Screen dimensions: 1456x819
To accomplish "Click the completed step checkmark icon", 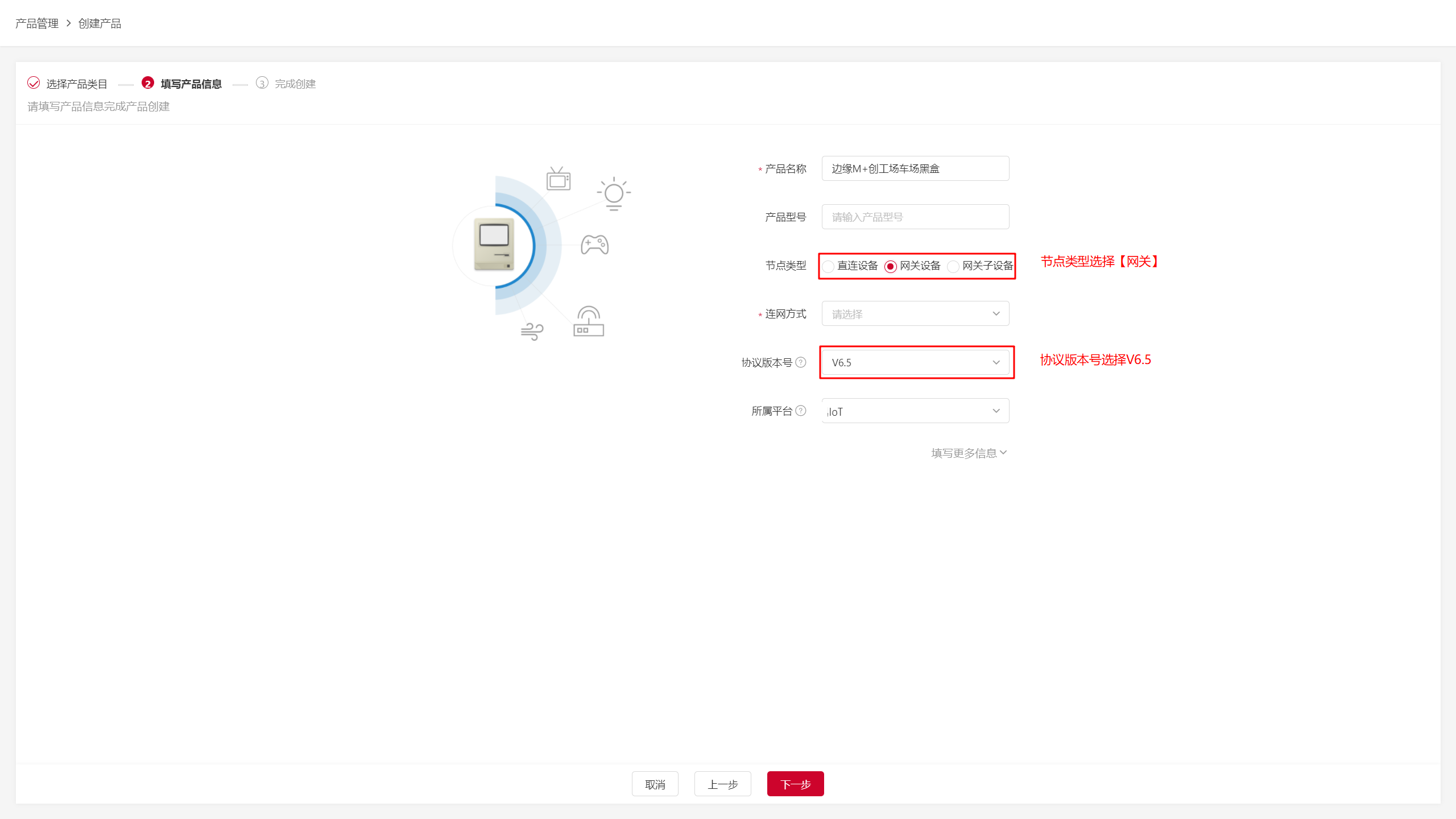I will 34,83.
